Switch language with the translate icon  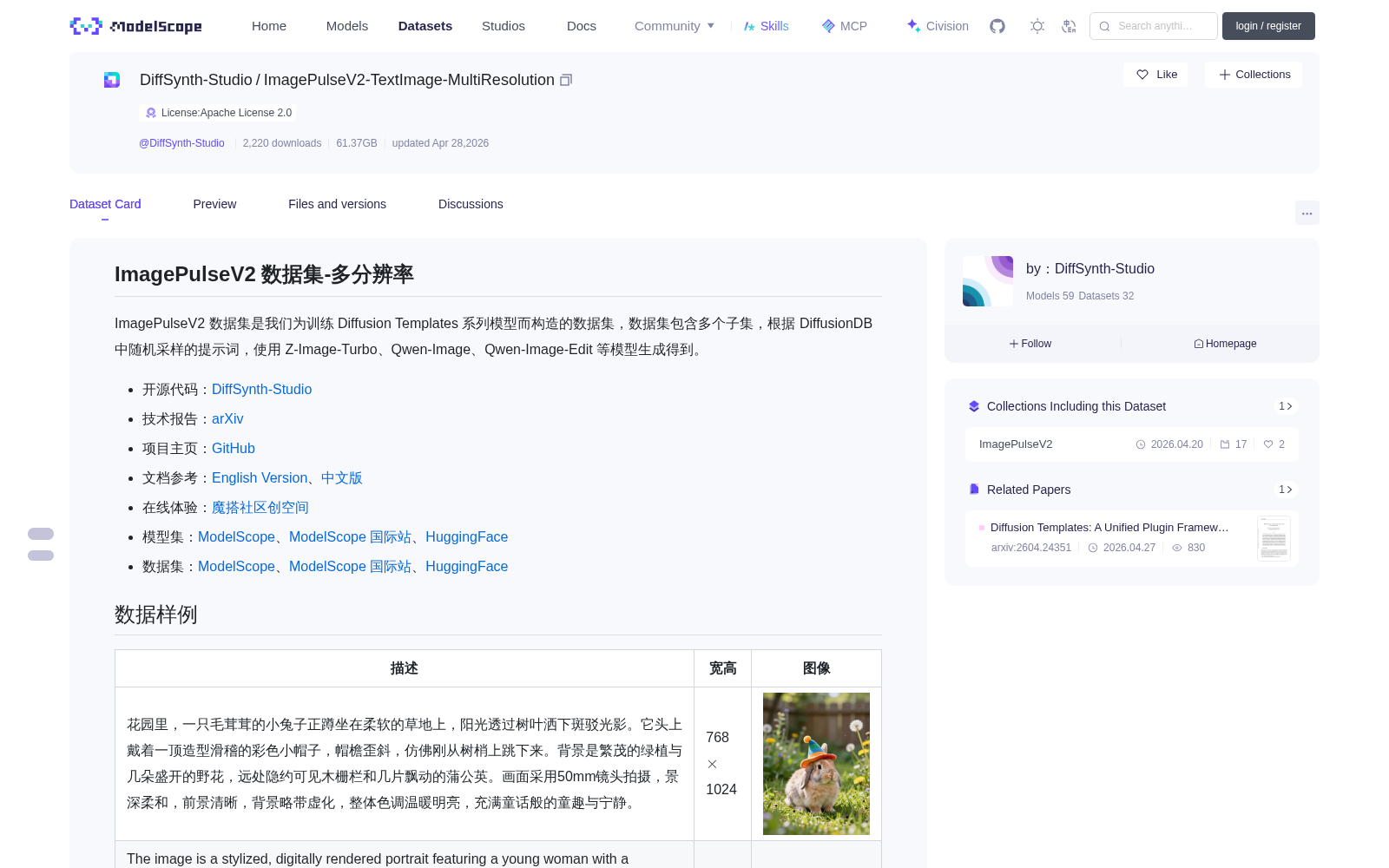[x=1069, y=26]
